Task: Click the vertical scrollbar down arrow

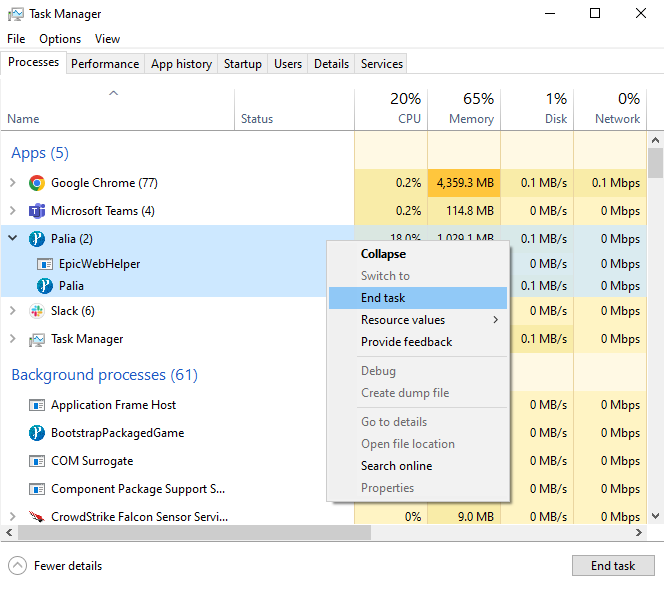Action: click(656, 516)
